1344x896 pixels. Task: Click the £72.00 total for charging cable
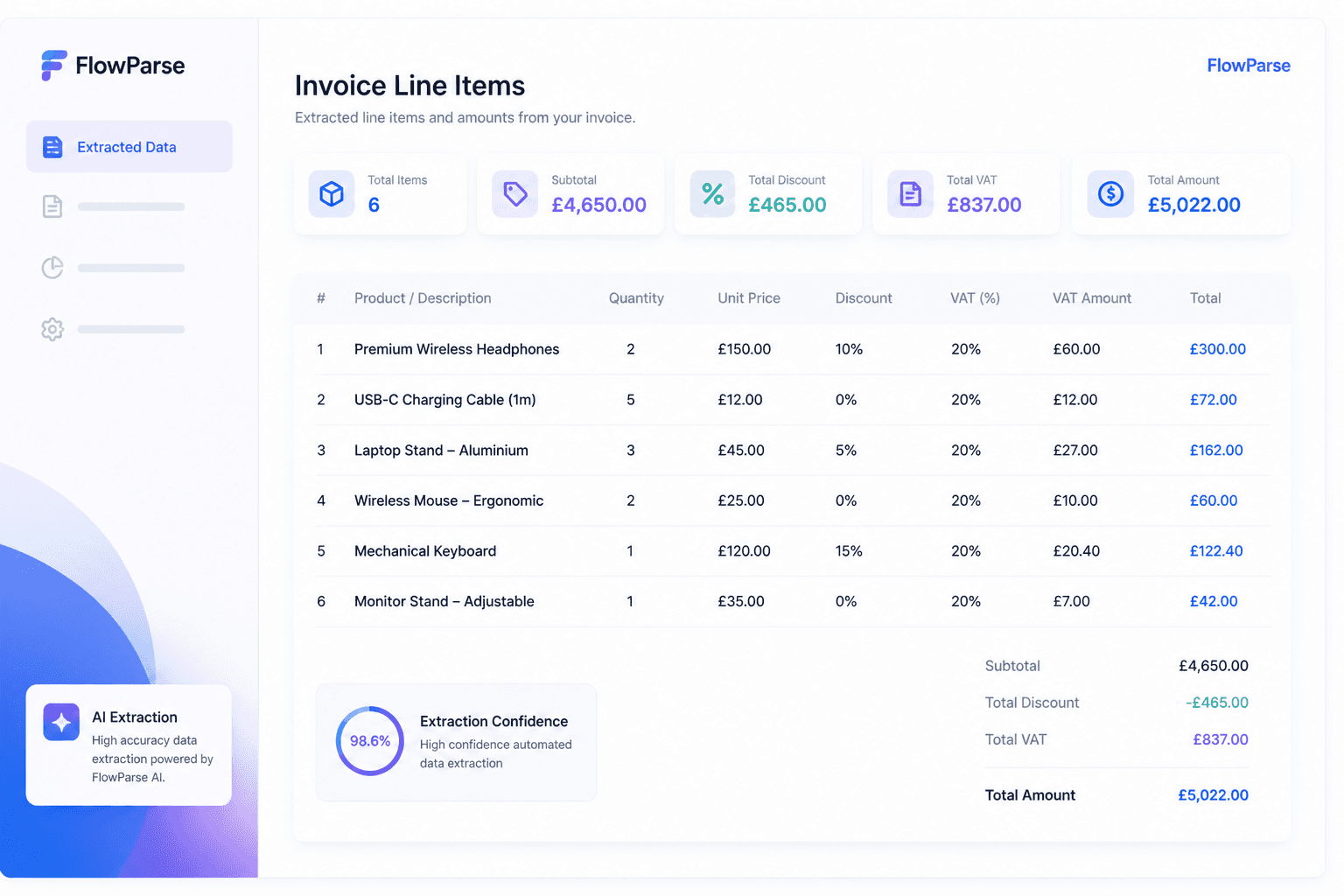[x=1213, y=400]
